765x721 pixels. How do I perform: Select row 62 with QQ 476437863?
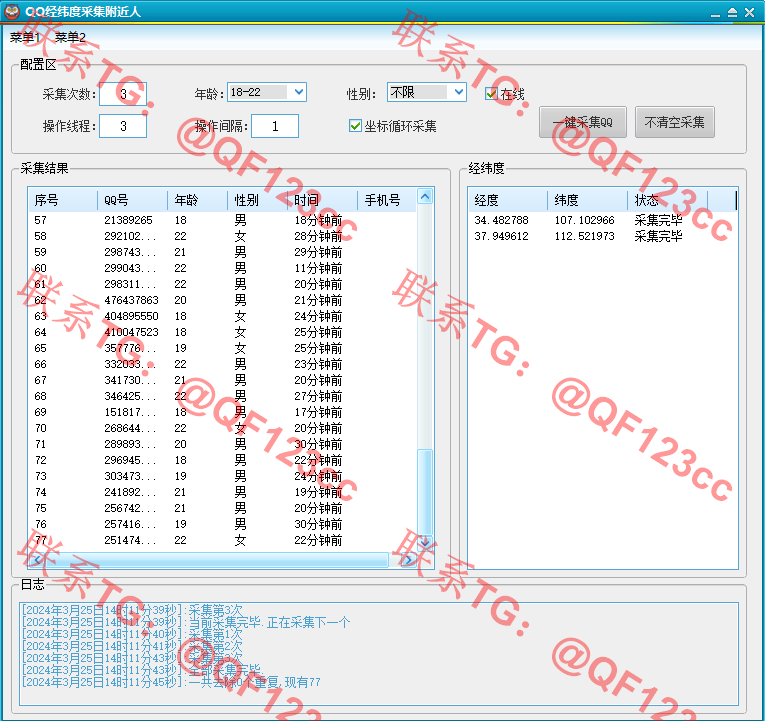click(x=222, y=300)
